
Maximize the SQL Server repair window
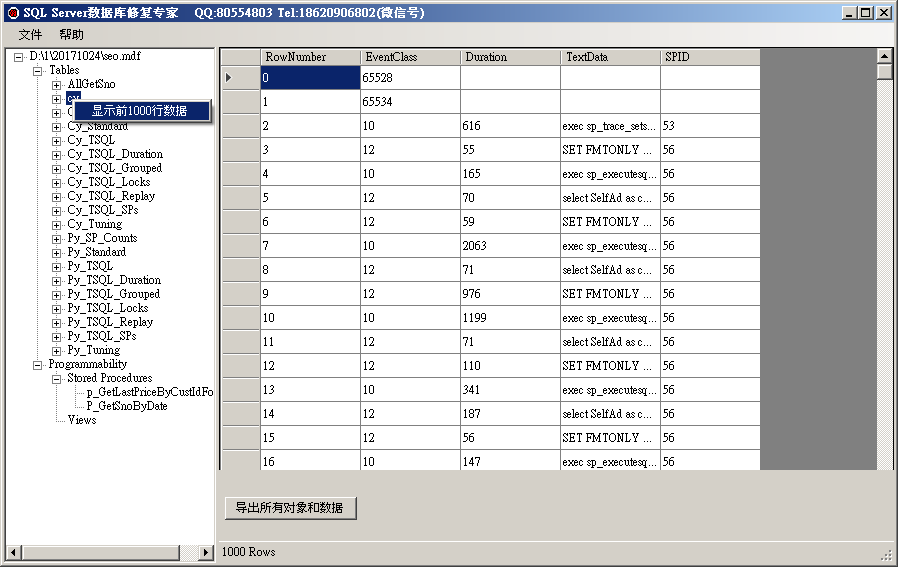coord(867,13)
